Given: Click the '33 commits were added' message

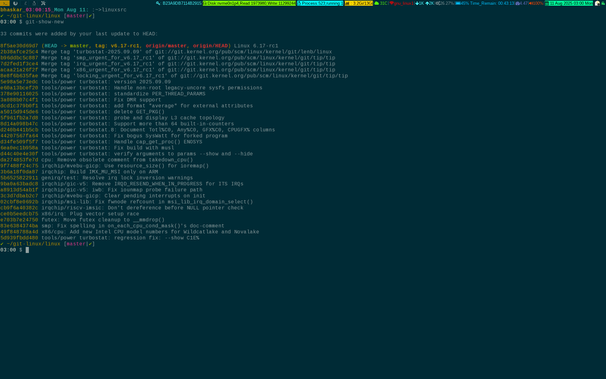Looking at the screenshot, I should click(x=79, y=34).
